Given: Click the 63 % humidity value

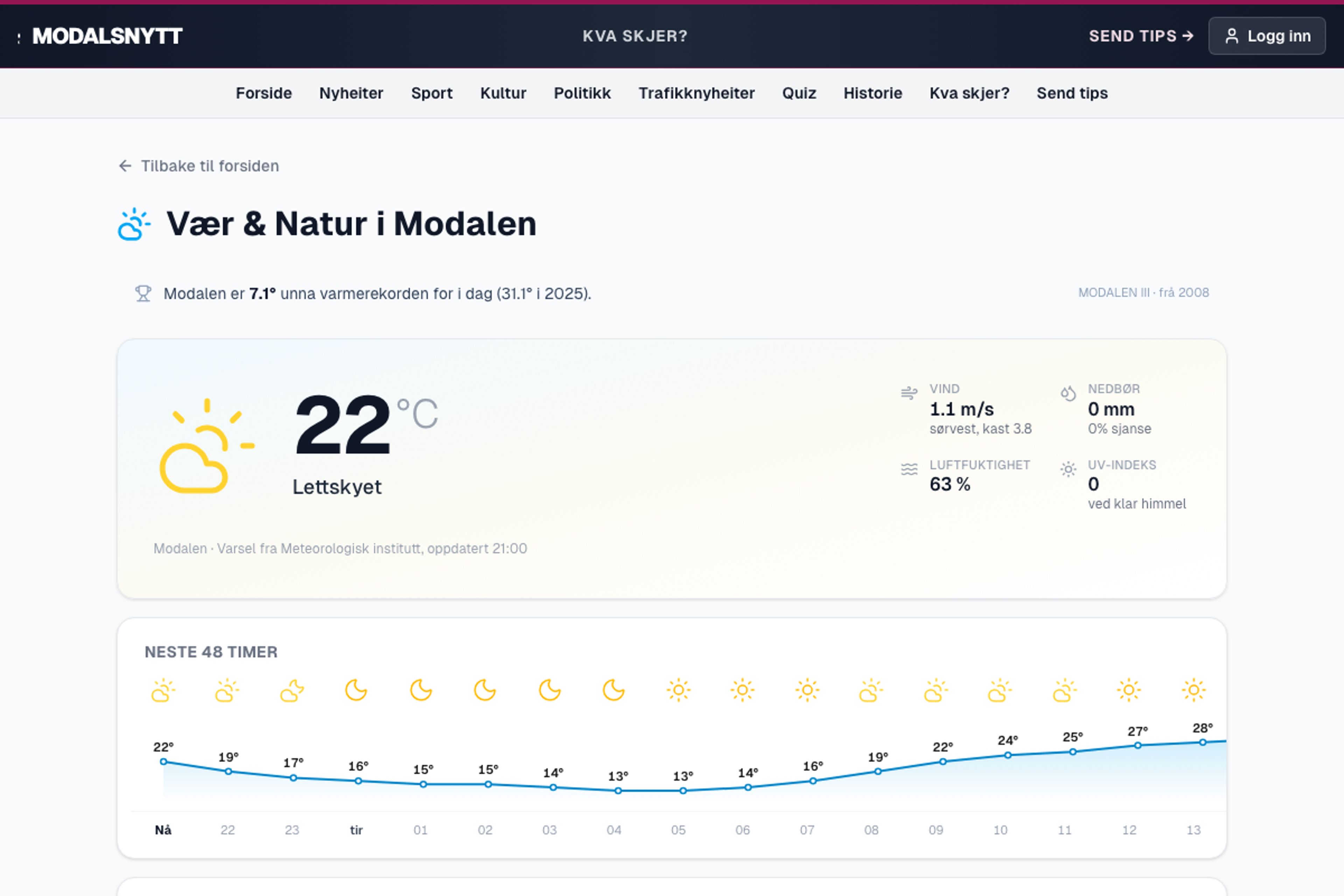Looking at the screenshot, I should 950,484.
